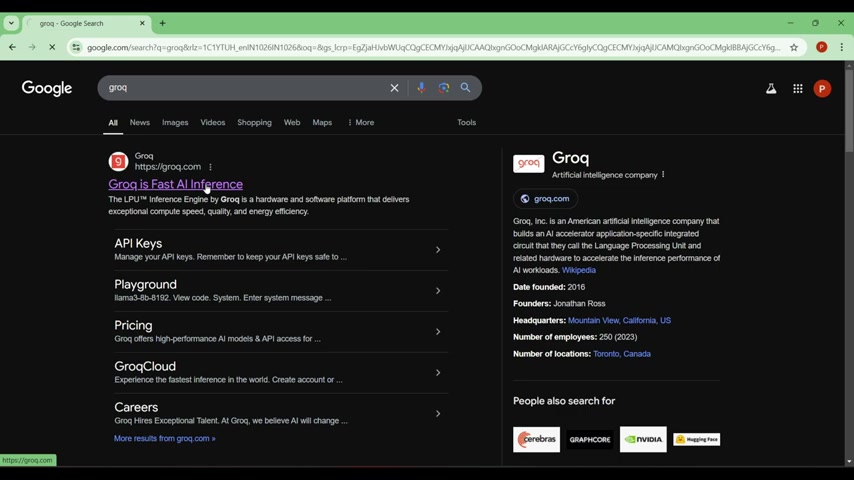Expand the Careers chevron
The width and height of the screenshot is (854, 480).
438,414
